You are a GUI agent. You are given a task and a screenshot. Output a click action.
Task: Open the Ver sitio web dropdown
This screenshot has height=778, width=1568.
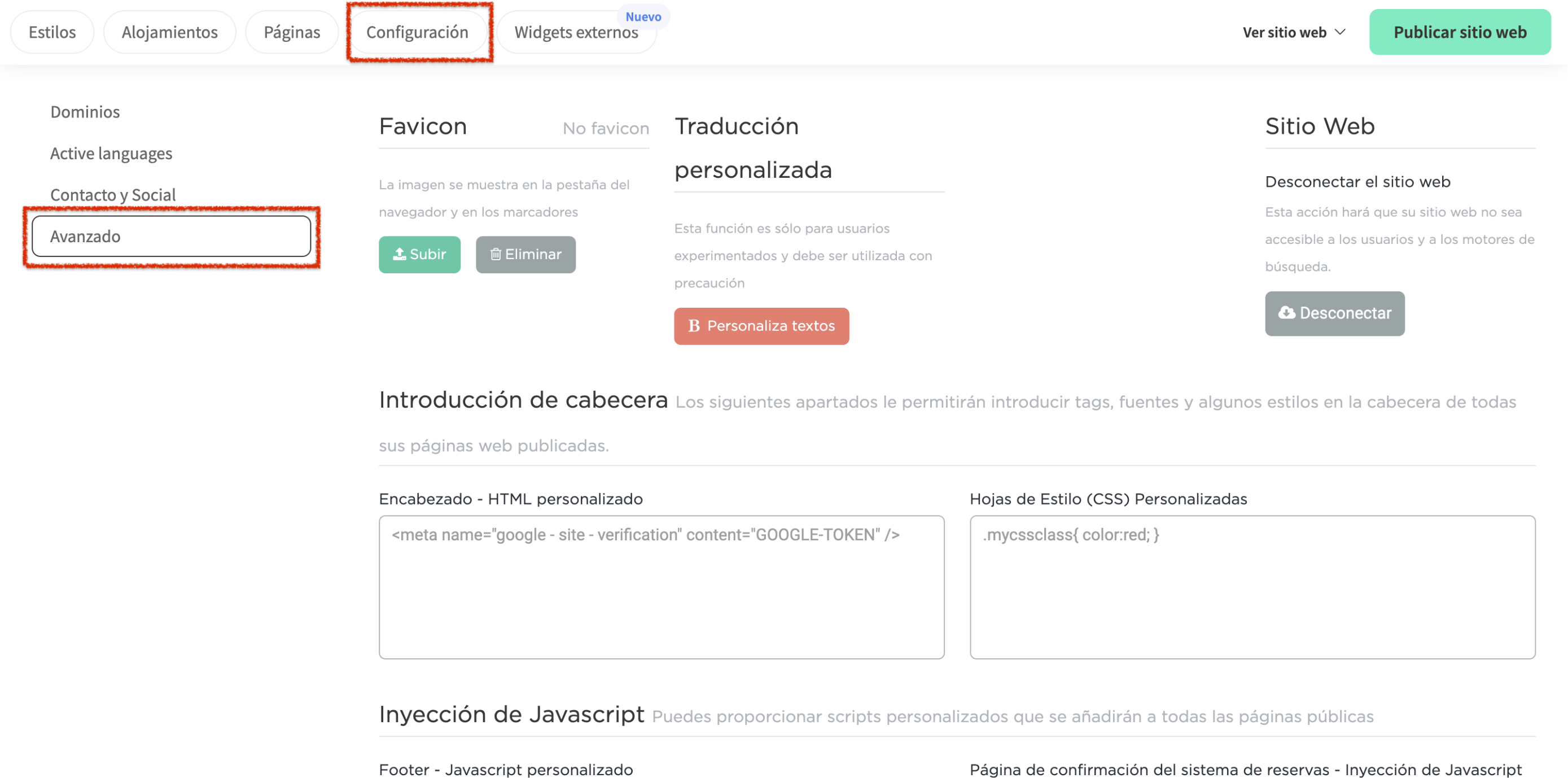point(1294,32)
